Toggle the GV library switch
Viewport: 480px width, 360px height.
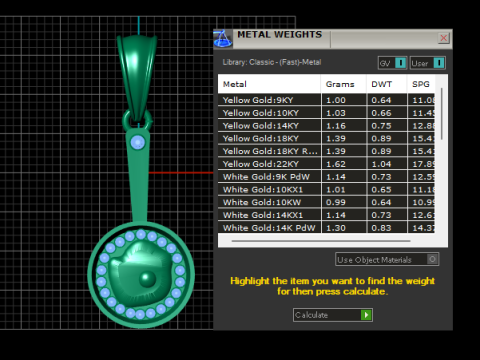click(392, 63)
